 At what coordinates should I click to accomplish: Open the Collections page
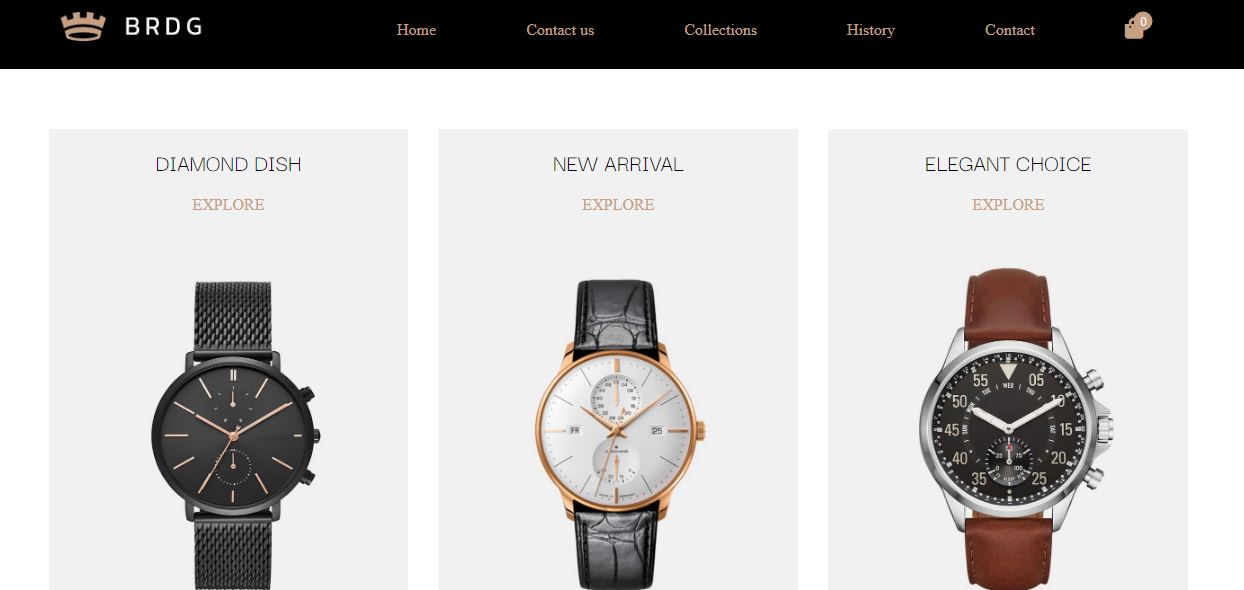[720, 30]
